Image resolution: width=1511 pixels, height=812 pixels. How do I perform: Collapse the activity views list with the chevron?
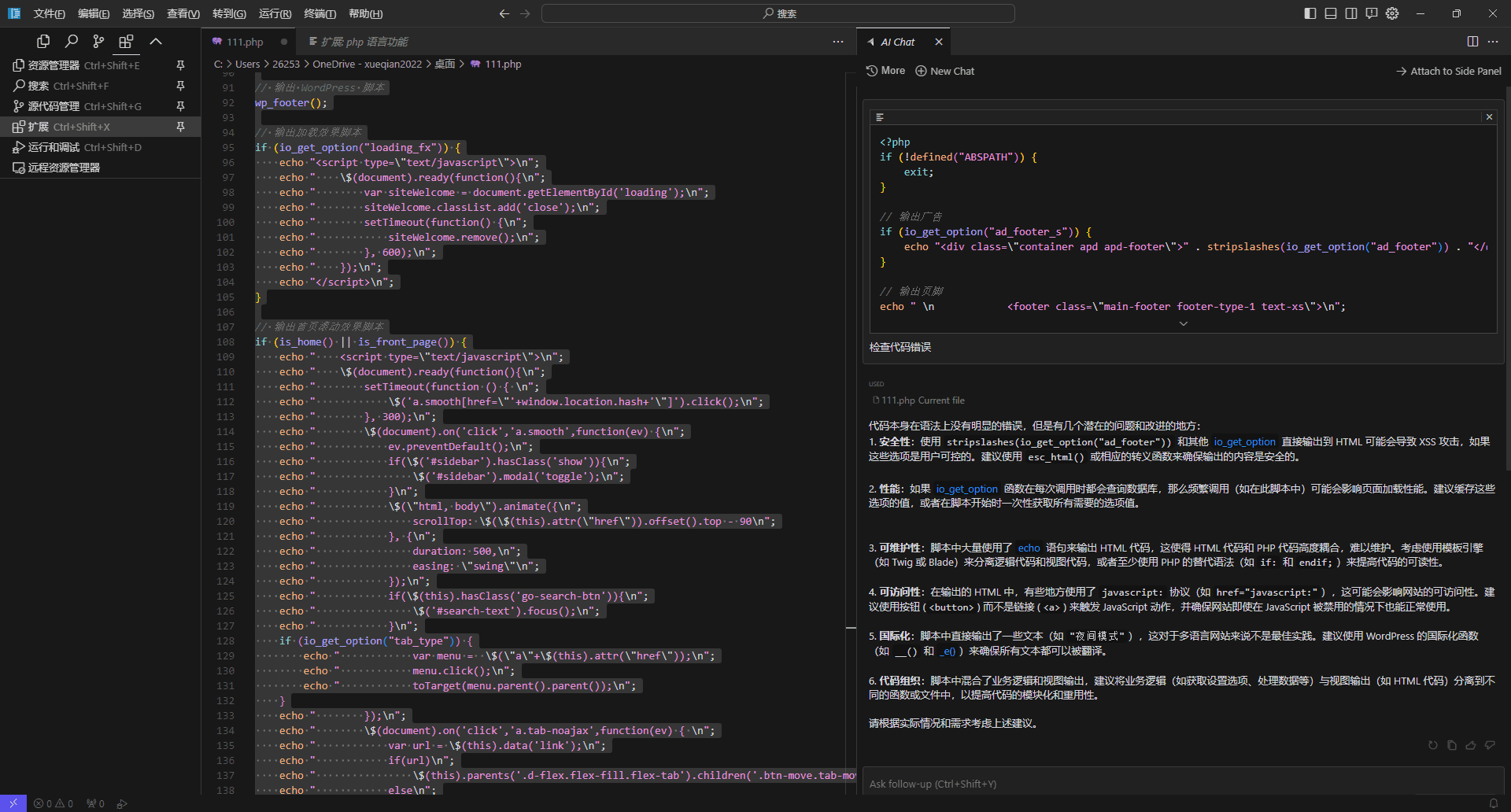tap(156, 41)
